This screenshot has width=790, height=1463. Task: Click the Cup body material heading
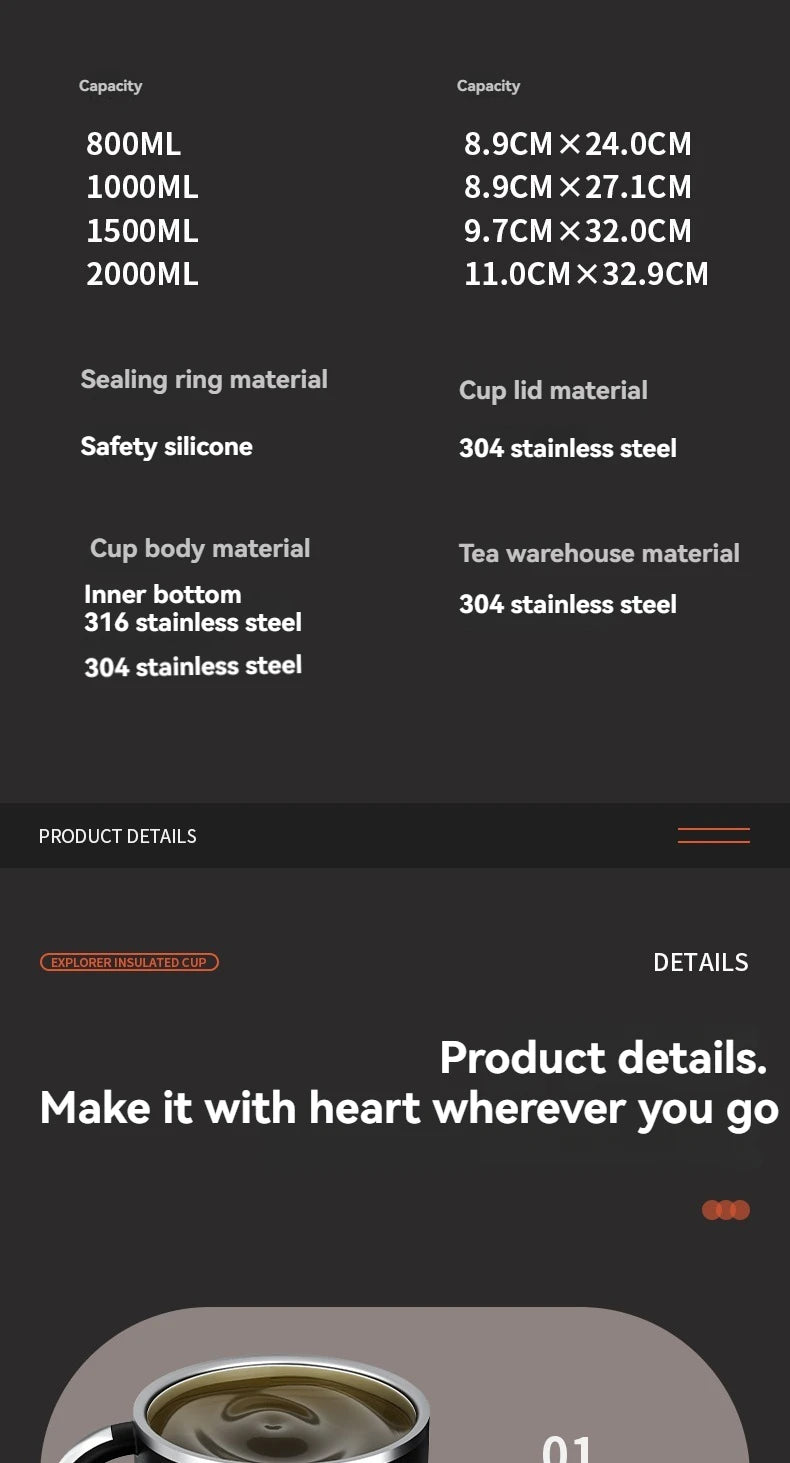200,548
